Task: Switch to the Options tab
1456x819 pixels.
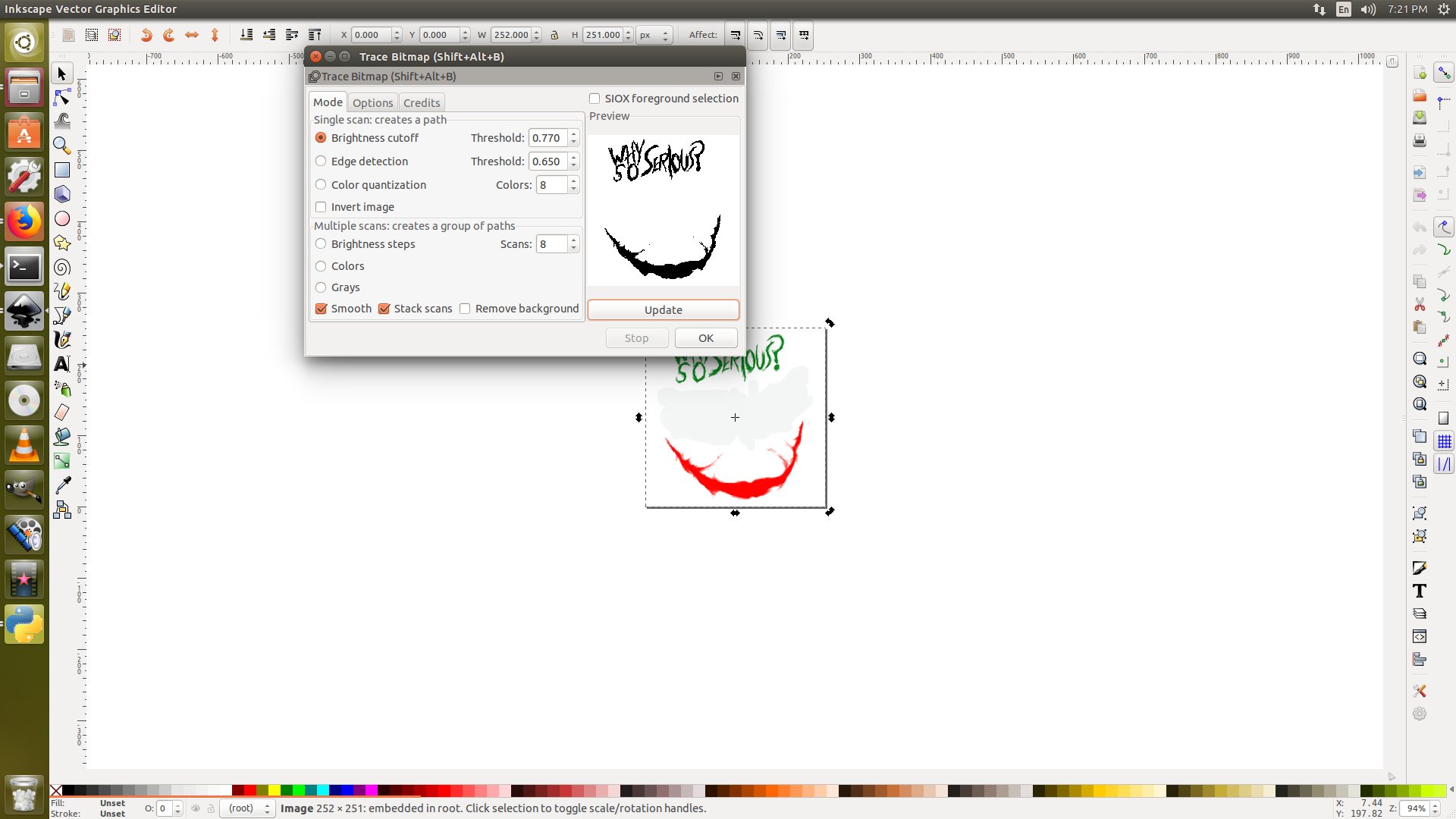Action: [x=372, y=103]
